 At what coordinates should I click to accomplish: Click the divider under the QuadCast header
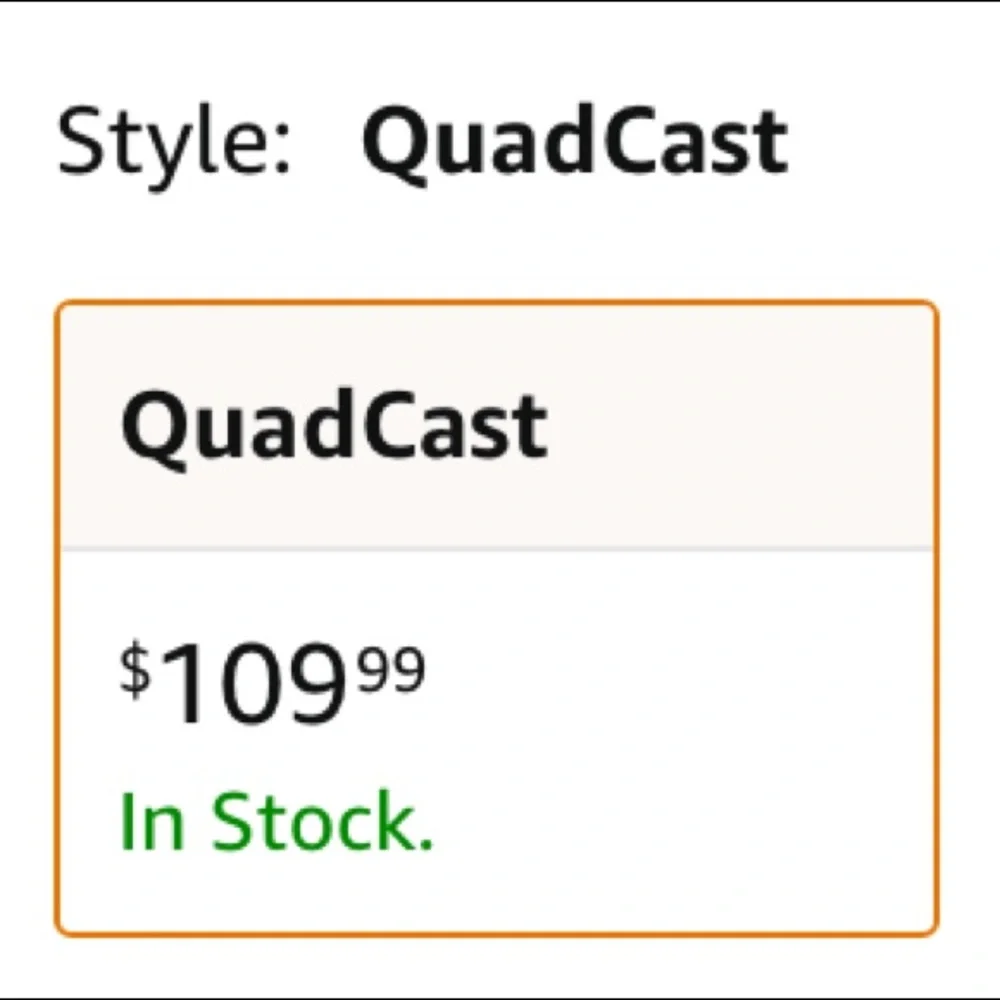[x=496, y=548]
